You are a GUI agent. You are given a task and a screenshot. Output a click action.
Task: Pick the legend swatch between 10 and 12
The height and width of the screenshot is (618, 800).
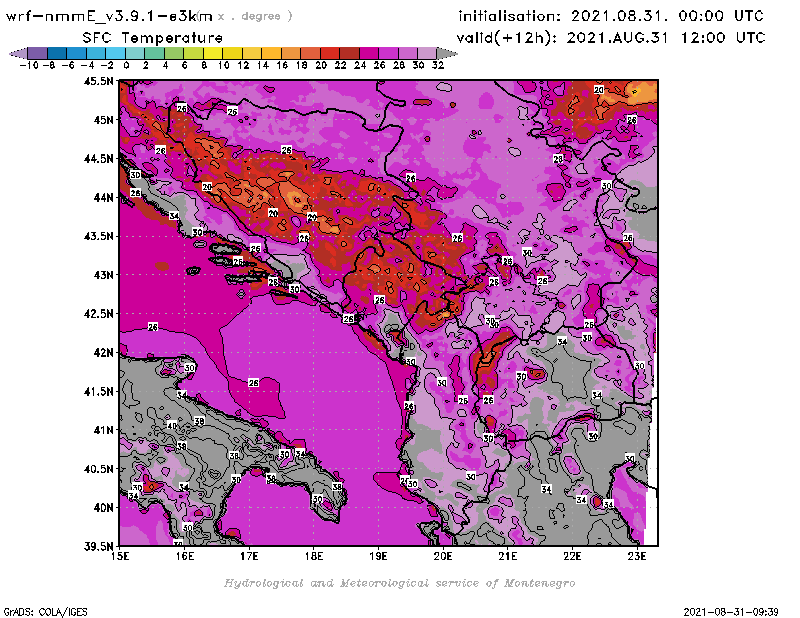pos(232,53)
